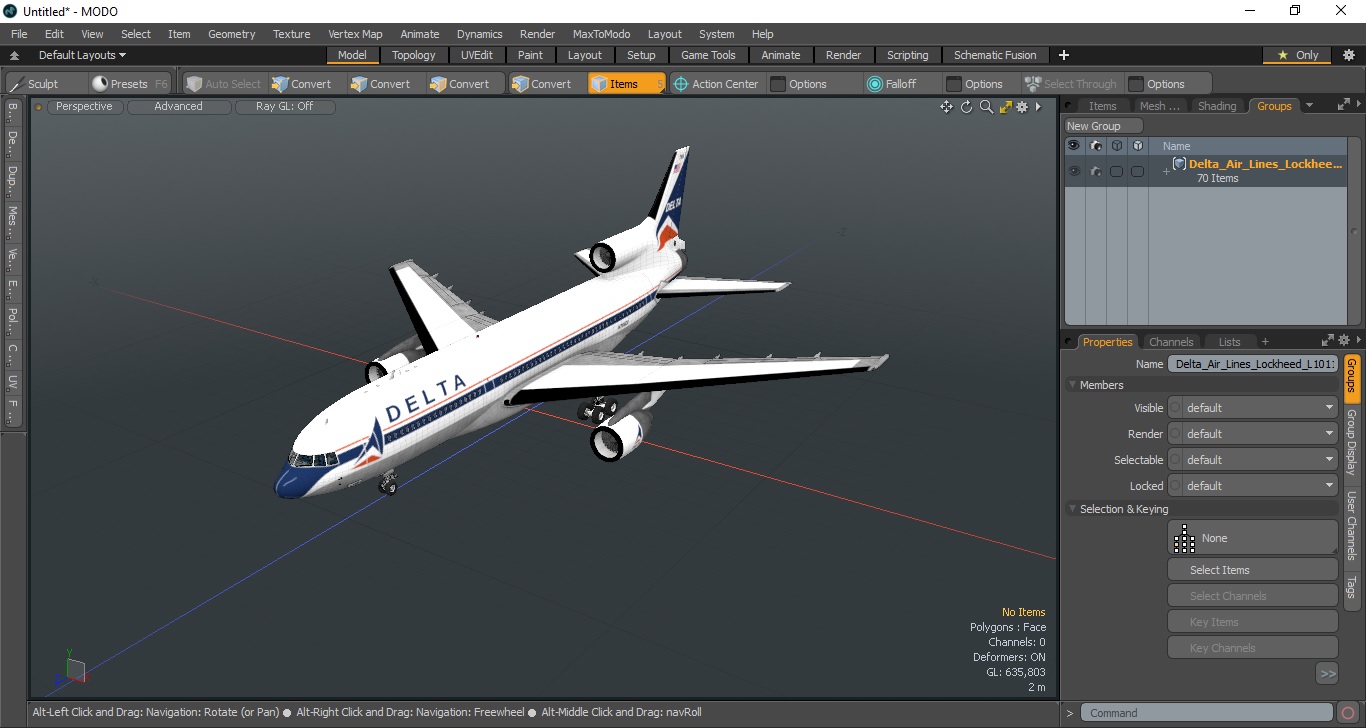
Task: Click the Visible channel circle toggle
Action: [x=1176, y=408]
